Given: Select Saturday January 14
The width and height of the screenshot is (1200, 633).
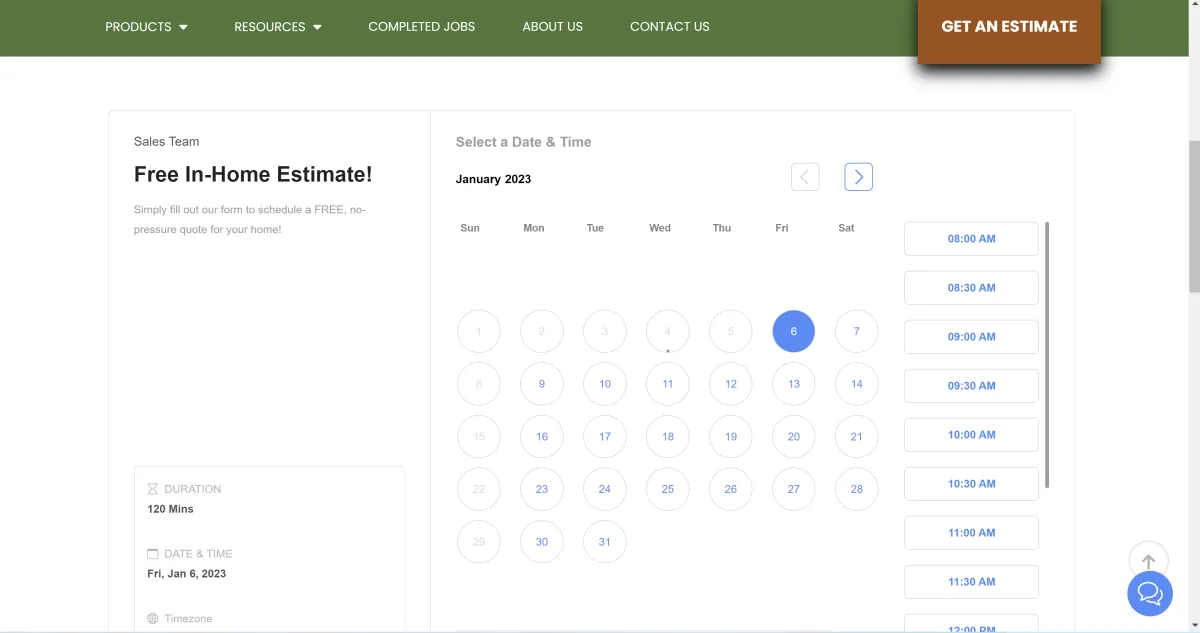Looking at the screenshot, I should tap(857, 384).
